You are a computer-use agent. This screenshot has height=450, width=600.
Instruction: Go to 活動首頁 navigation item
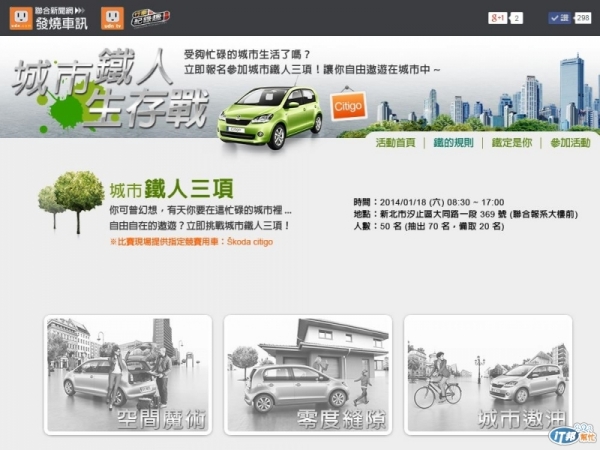point(395,143)
